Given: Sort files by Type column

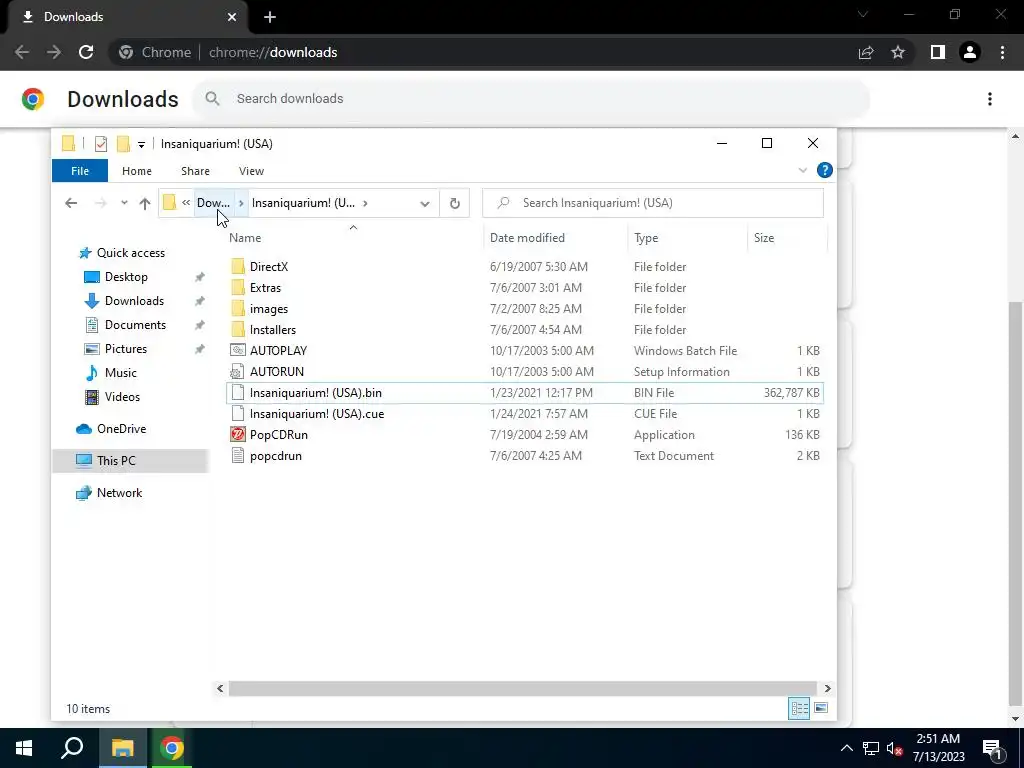Looking at the screenshot, I should coord(687,238).
